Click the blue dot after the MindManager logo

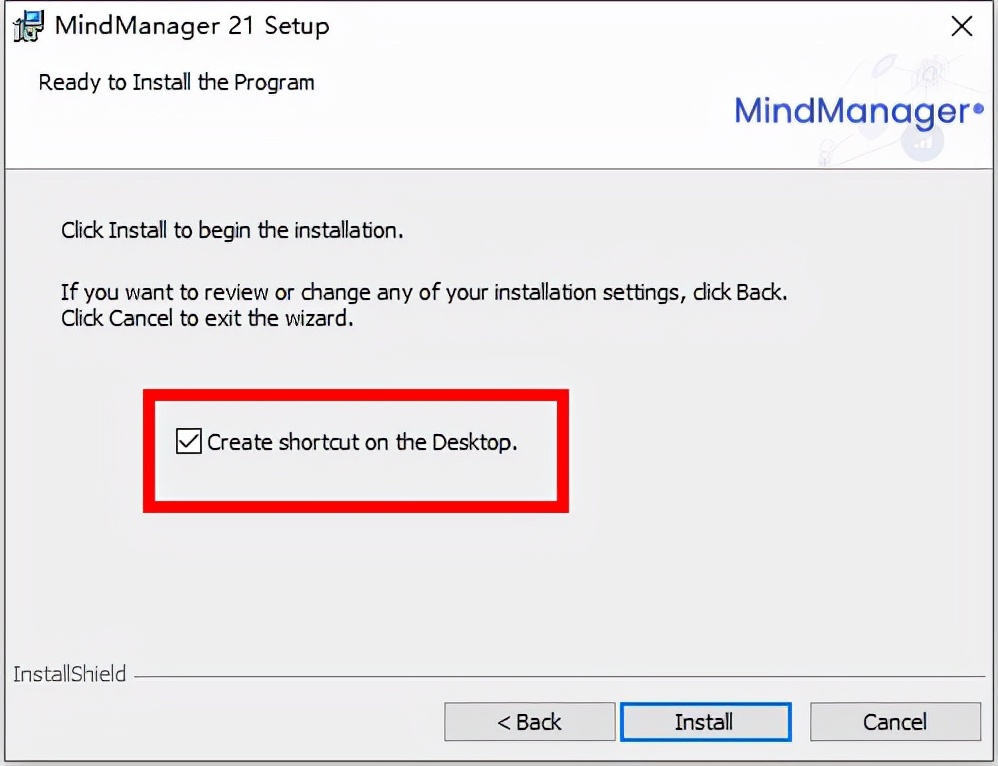978,109
